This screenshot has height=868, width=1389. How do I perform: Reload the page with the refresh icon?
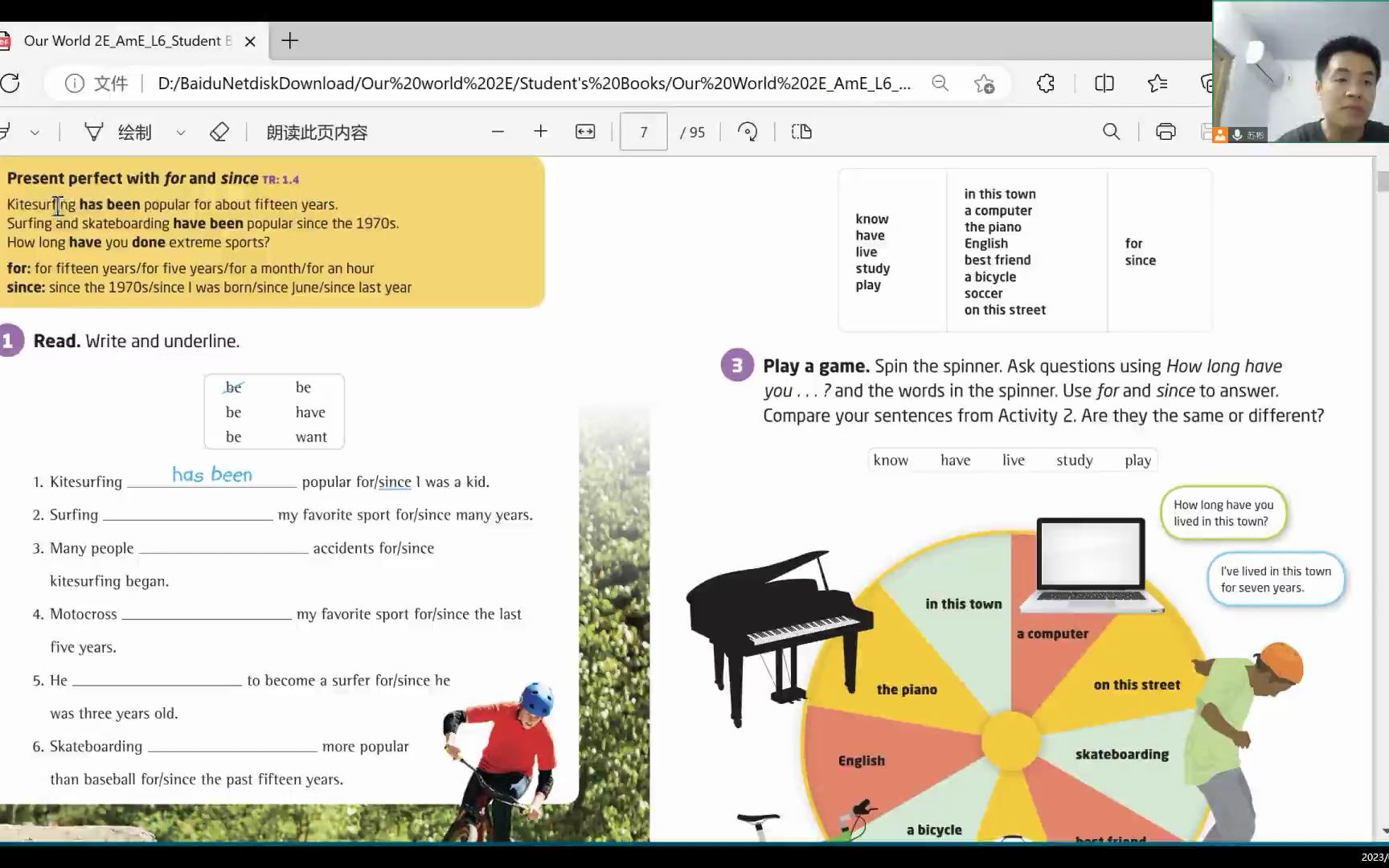[x=10, y=83]
